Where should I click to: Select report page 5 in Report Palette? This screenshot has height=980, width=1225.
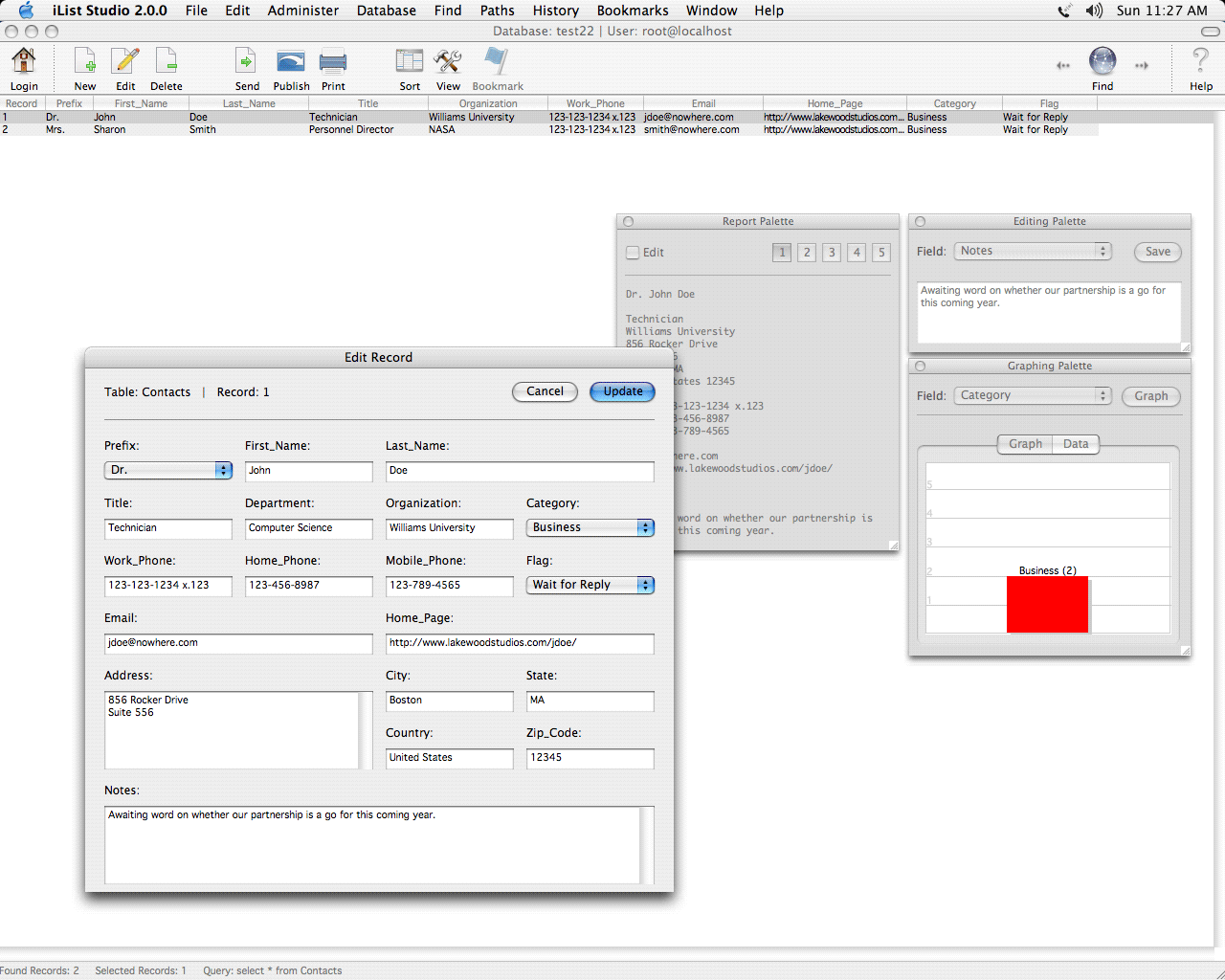pyautogui.click(x=881, y=253)
